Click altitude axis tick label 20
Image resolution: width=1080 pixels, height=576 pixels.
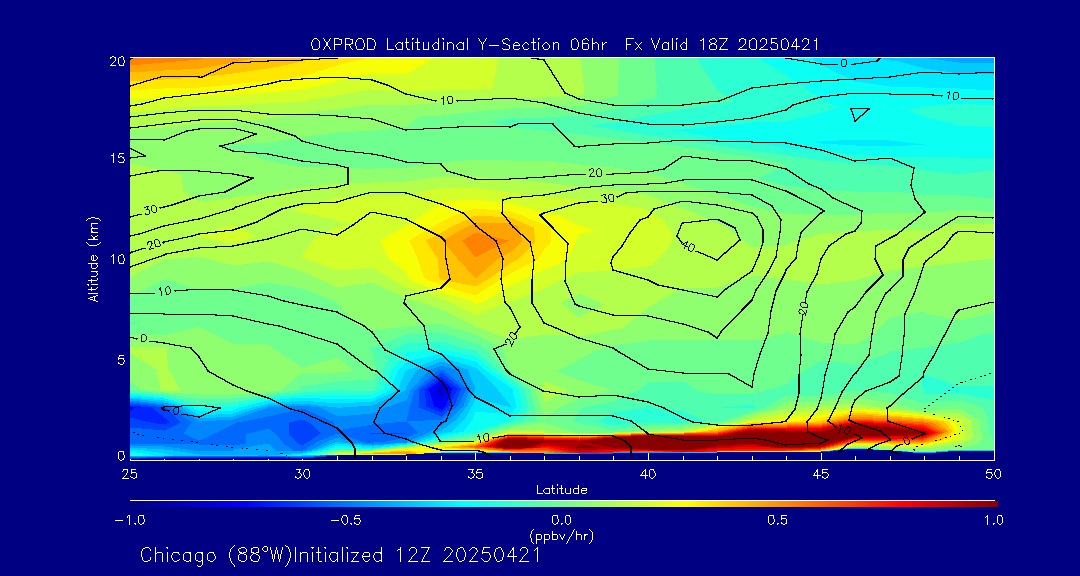pyautogui.click(x=117, y=61)
